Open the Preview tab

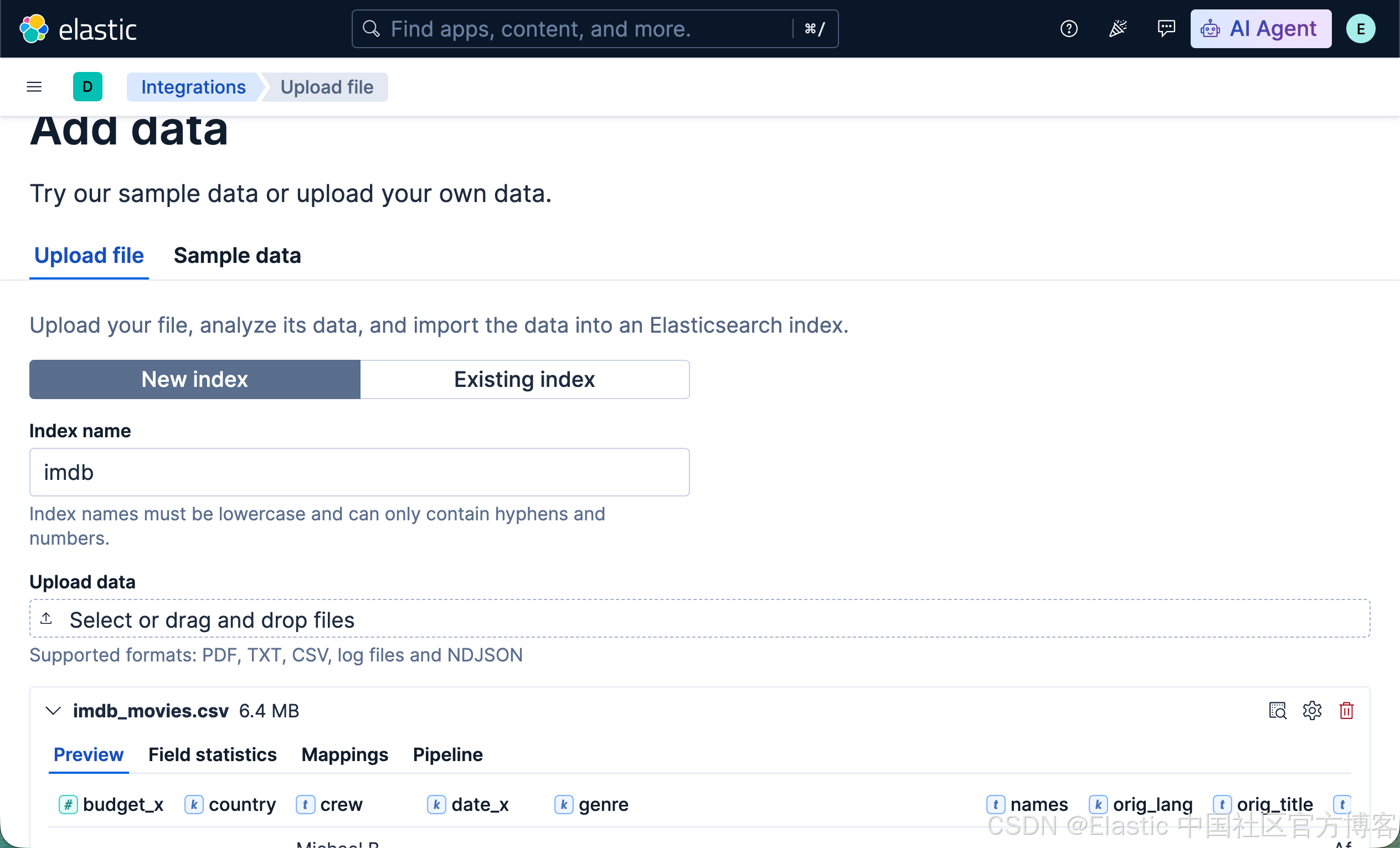(89, 755)
